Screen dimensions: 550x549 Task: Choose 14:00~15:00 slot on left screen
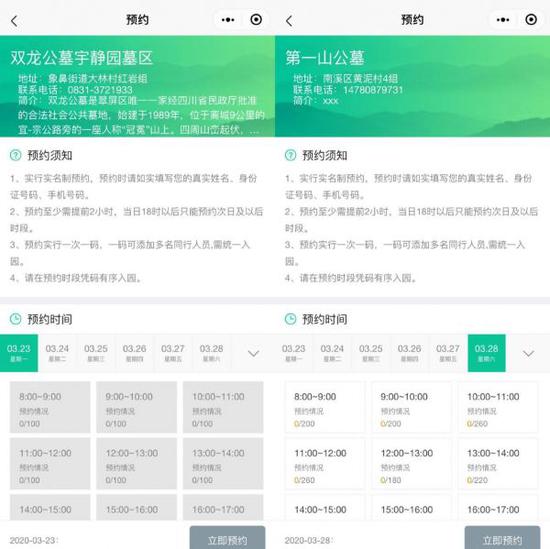[x=50, y=508]
